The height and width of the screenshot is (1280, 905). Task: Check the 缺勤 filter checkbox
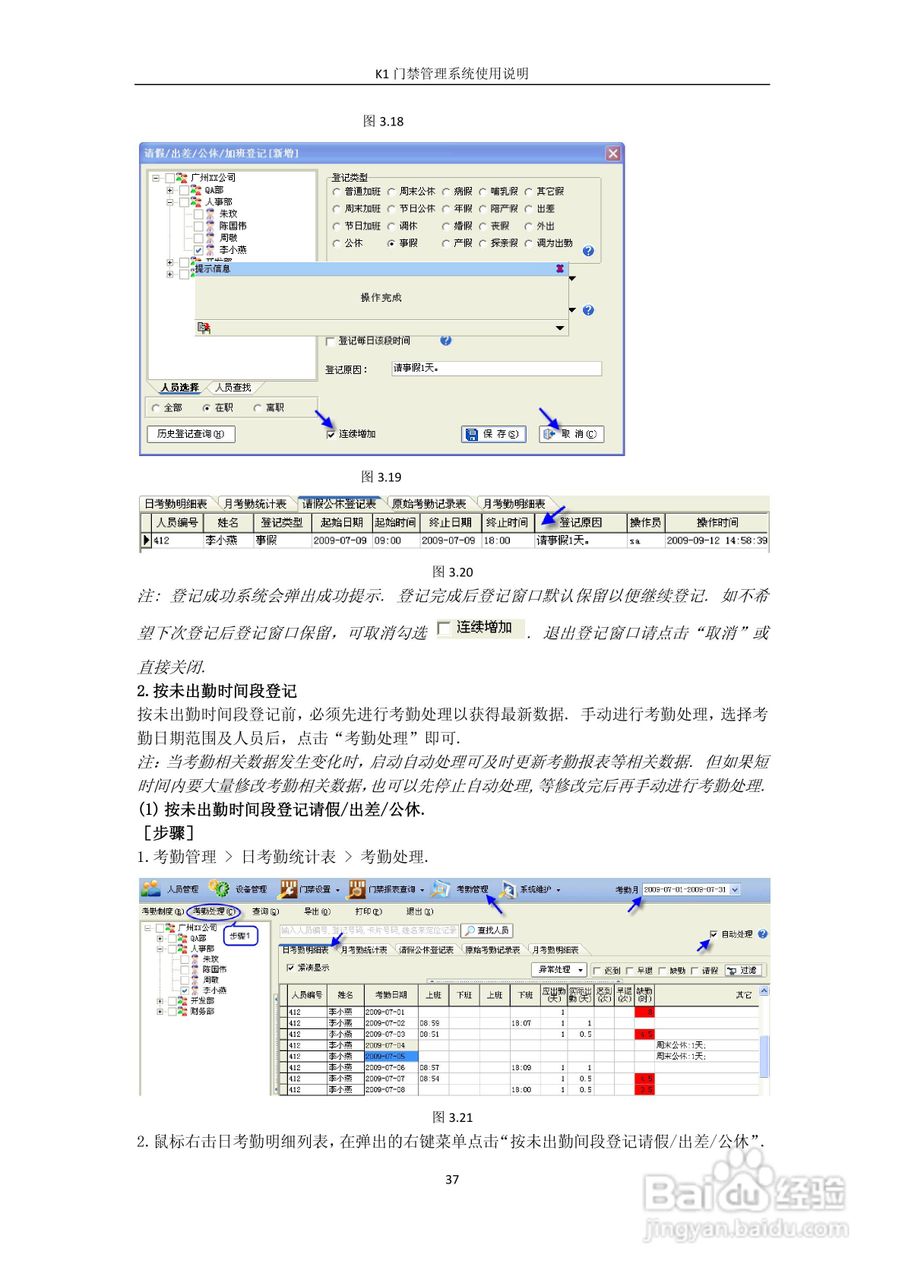(662, 970)
